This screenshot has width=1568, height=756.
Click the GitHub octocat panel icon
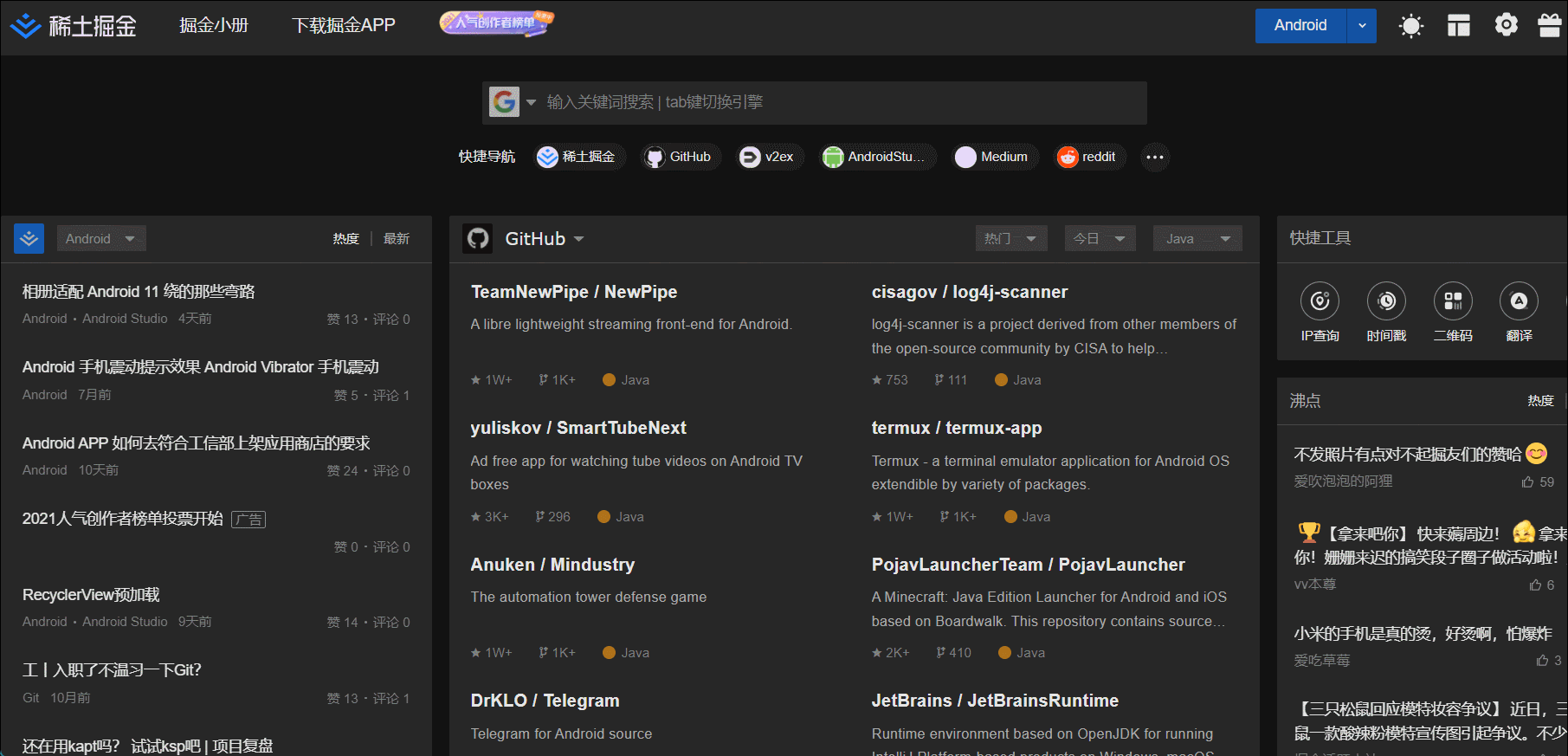coord(478,238)
